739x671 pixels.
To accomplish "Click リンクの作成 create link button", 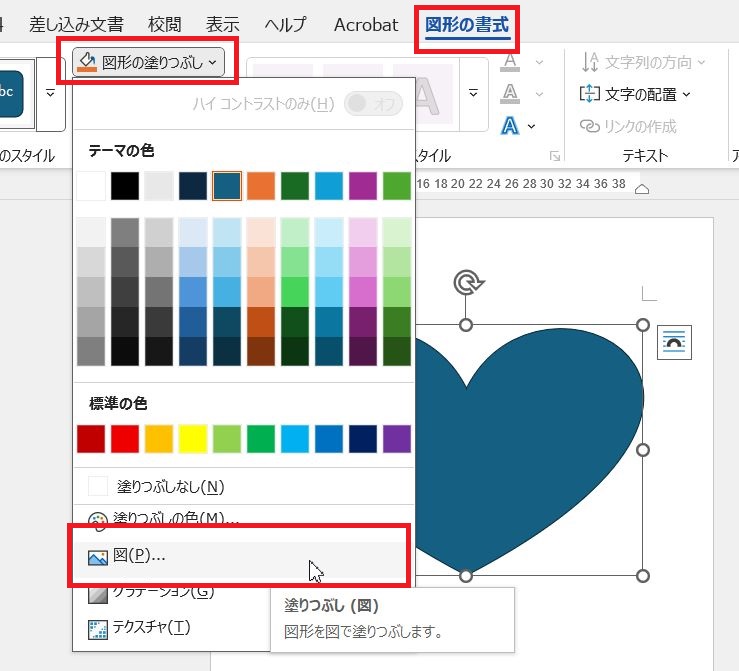I will 628,126.
